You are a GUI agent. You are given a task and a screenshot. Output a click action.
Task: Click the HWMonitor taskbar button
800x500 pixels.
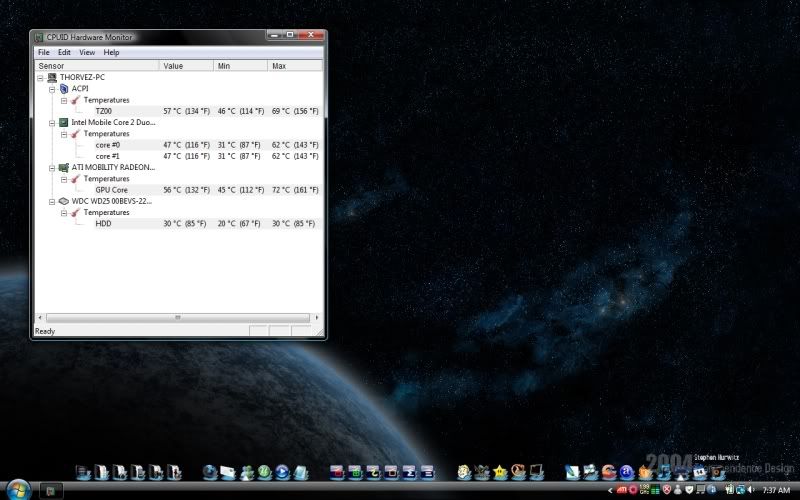click(x=51, y=491)
